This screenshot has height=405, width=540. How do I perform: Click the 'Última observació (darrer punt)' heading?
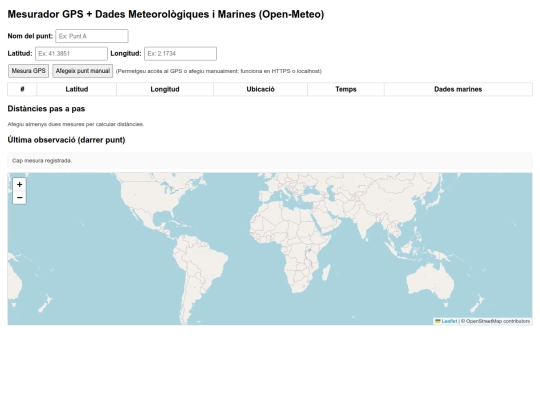(66, 140)
